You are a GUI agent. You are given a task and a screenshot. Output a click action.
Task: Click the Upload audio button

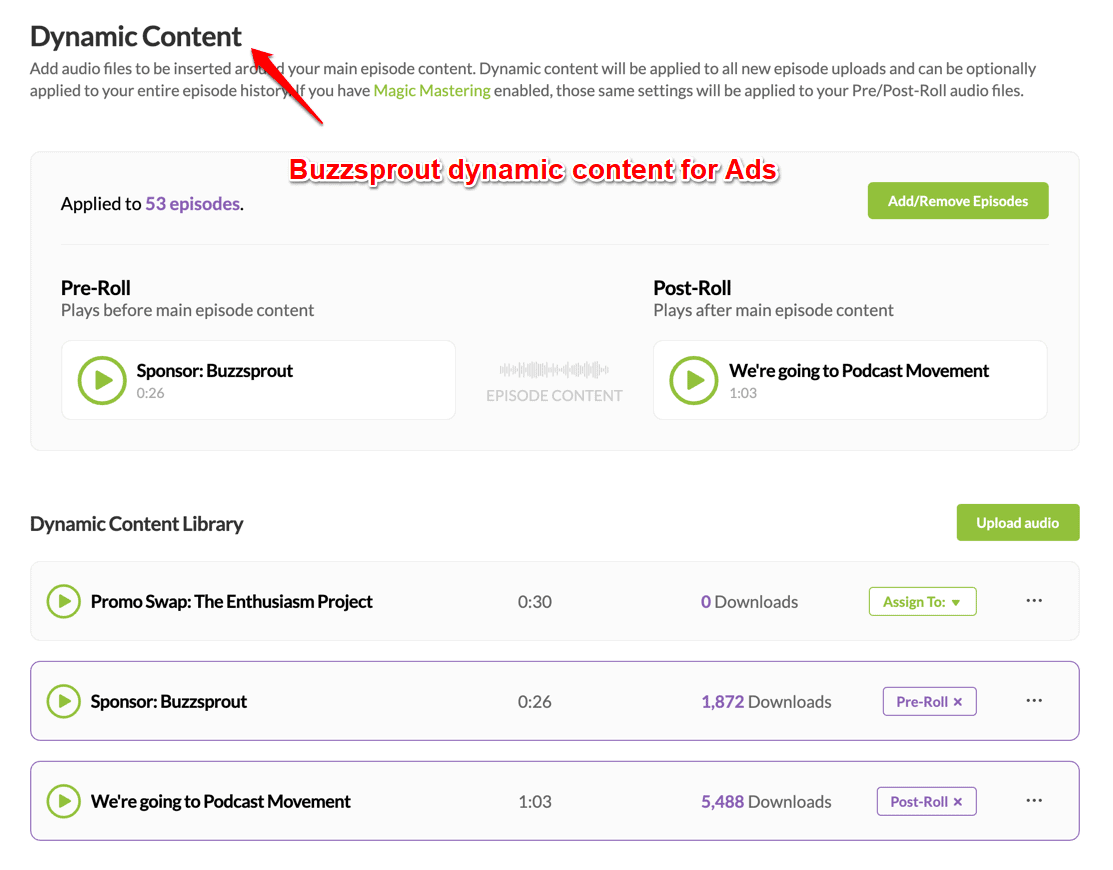tap(1018, 522)
